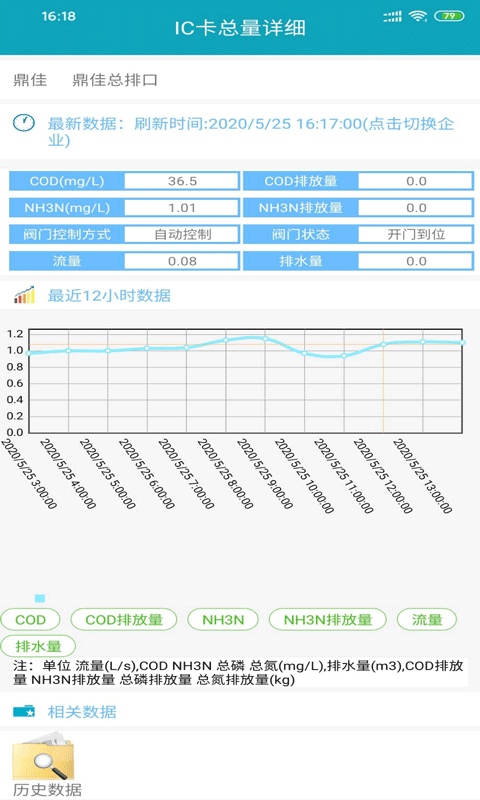
Task: Select the COD排放量 chart series
Action: tap(124, 619)
